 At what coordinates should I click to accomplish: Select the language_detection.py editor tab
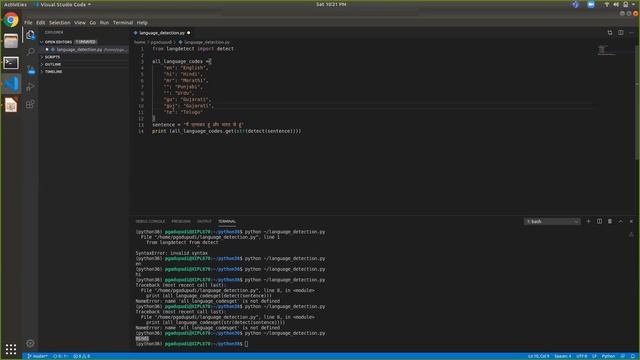click(x=162, y=33)
